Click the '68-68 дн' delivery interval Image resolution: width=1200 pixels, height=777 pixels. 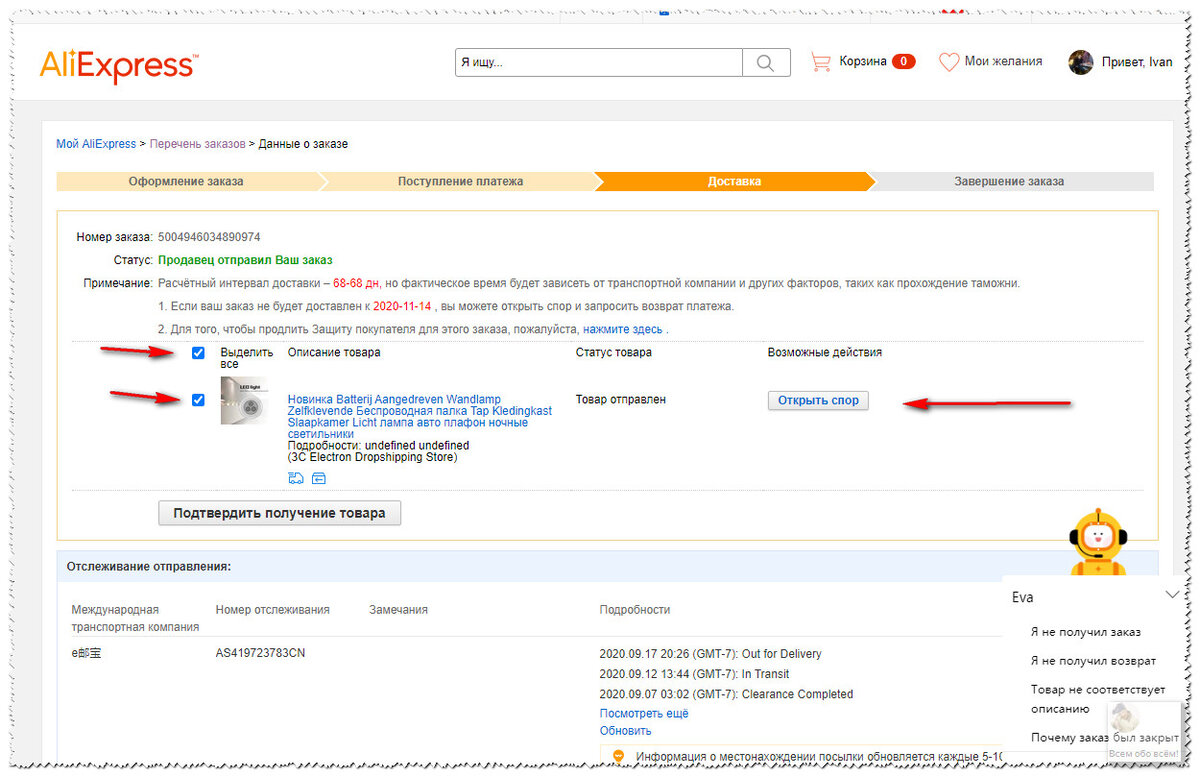tap(357, 283)
